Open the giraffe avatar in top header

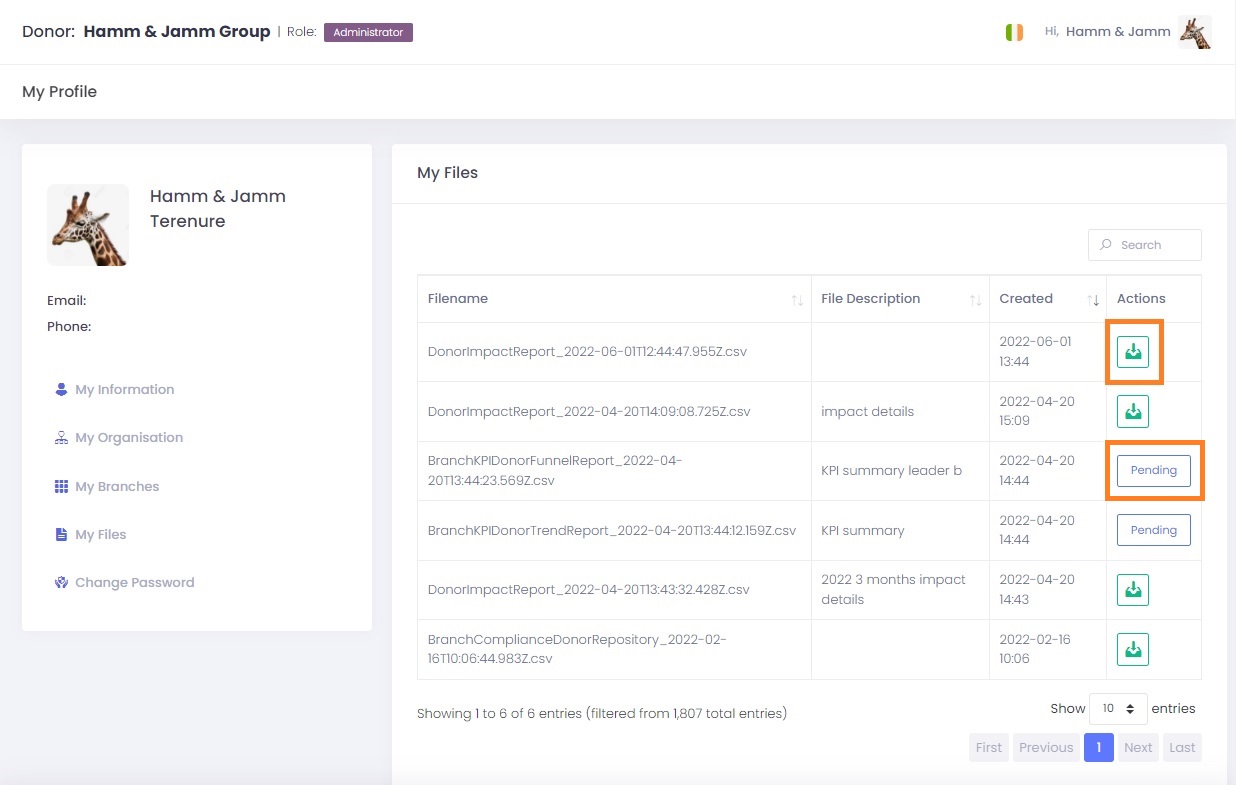click(x=1194, y=32)
